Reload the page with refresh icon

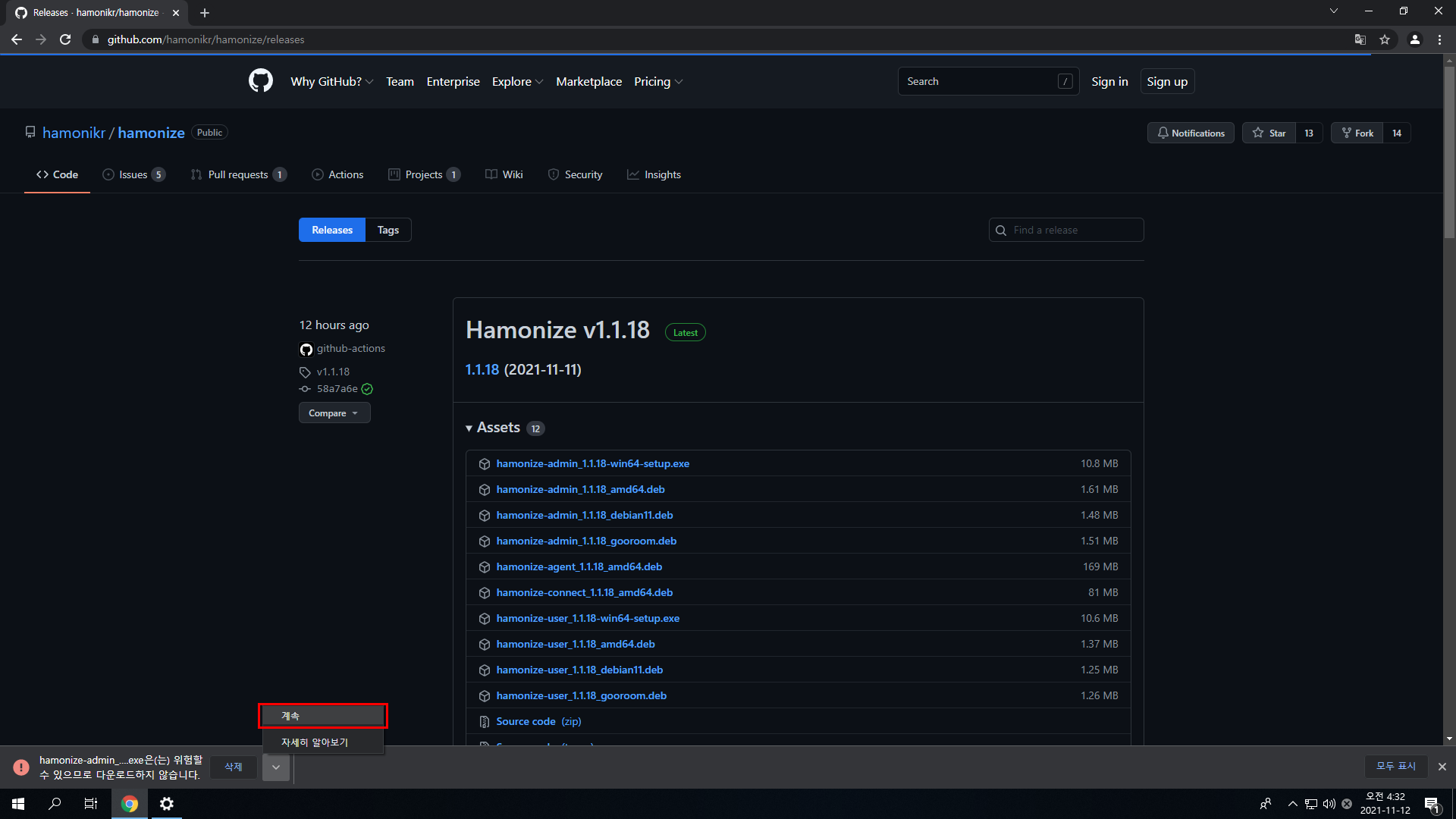tap(65, 39)
